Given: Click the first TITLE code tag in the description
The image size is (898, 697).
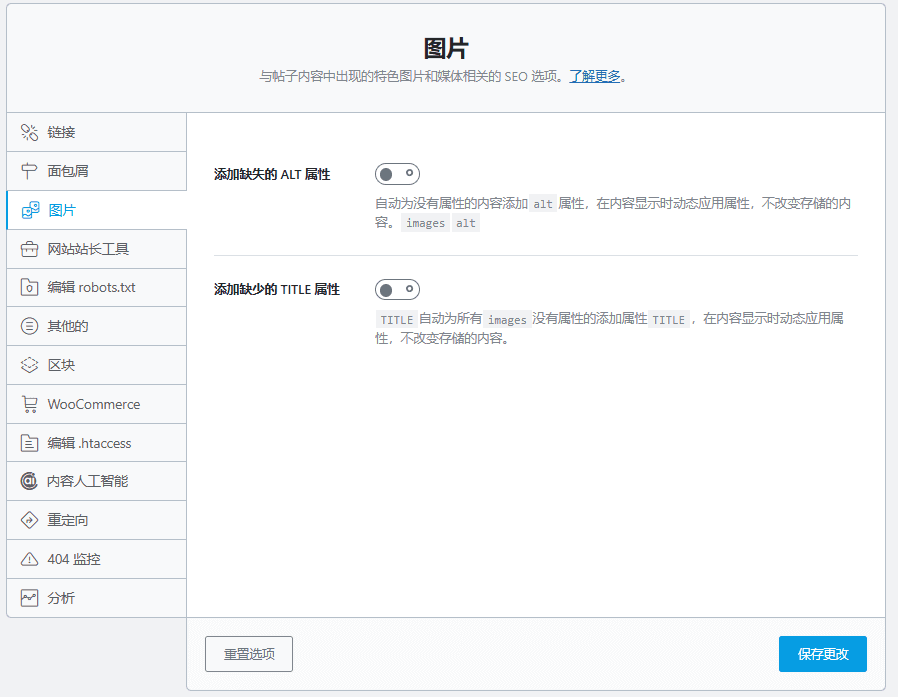Looking at the screenshot, I should pyautogui.click(x=396, y=320).
